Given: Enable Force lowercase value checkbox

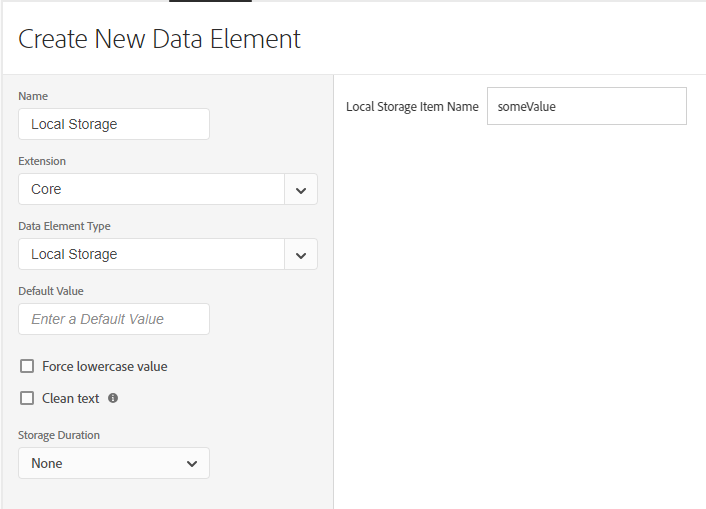Looking at the screenshot, I should click(x=27, y=366).
